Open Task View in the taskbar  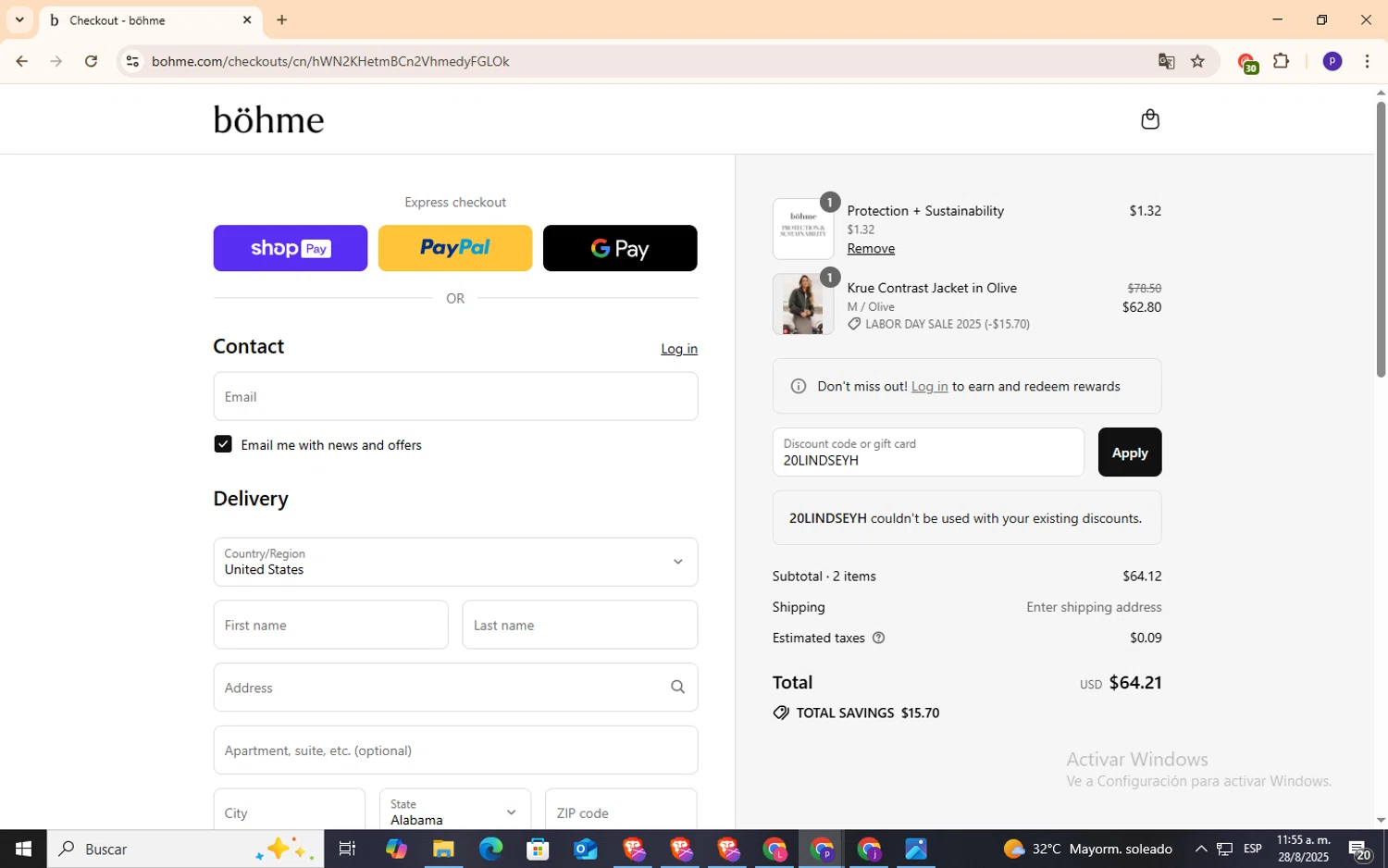(x=347, y=849)
